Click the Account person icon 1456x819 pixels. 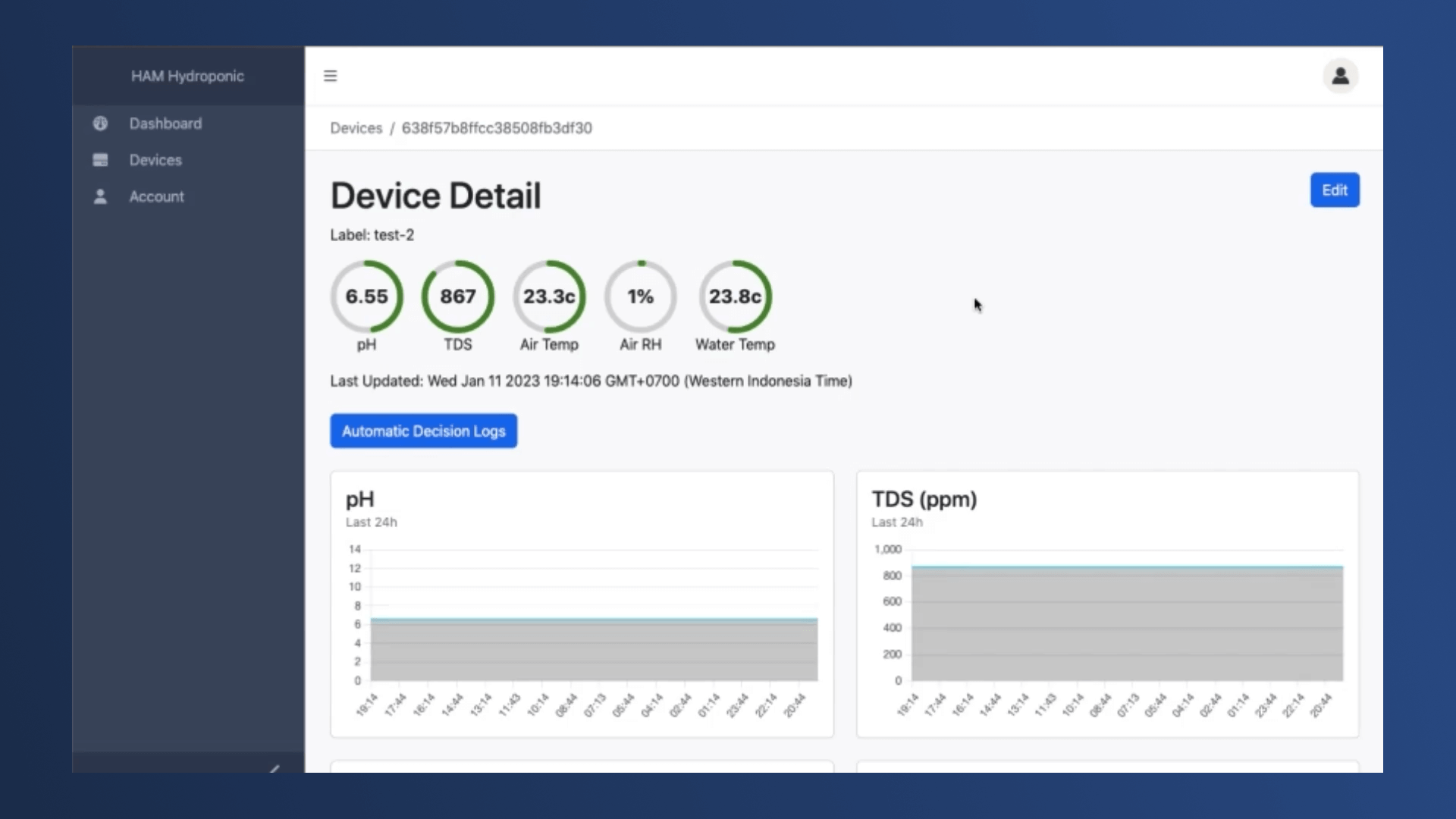(x=100, y=196)
